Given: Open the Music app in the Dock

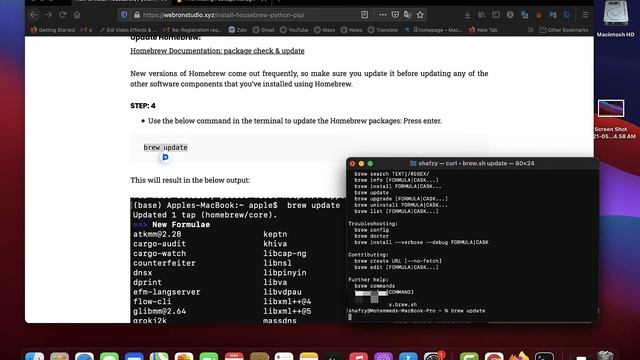Looking at the screenshot, I should tap(358, 356).
